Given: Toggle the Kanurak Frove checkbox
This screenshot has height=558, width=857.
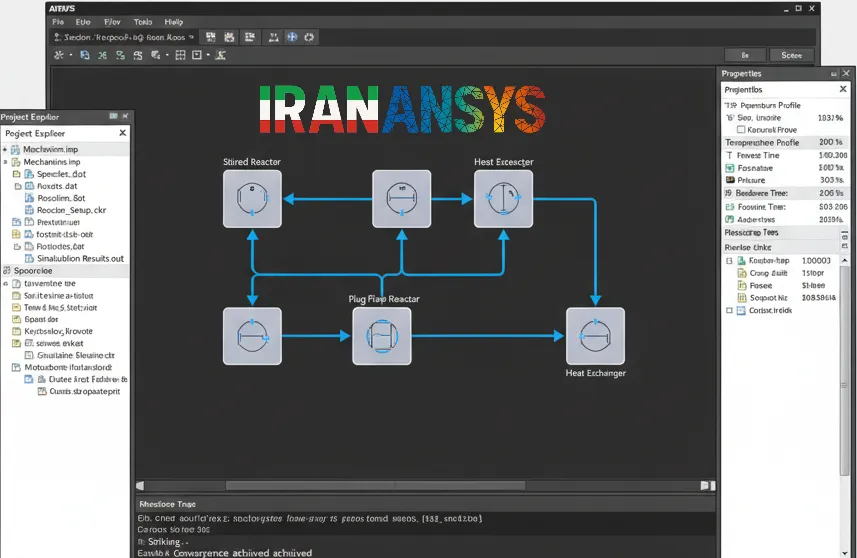Looking at the screenshot, I should pos(741,130).
